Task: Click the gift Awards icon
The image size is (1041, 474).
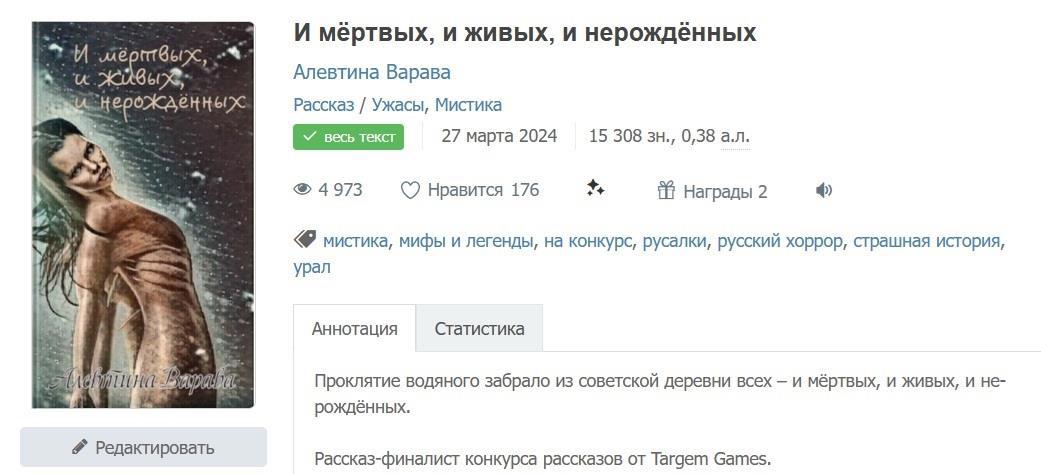Action: tap(666, 191)
